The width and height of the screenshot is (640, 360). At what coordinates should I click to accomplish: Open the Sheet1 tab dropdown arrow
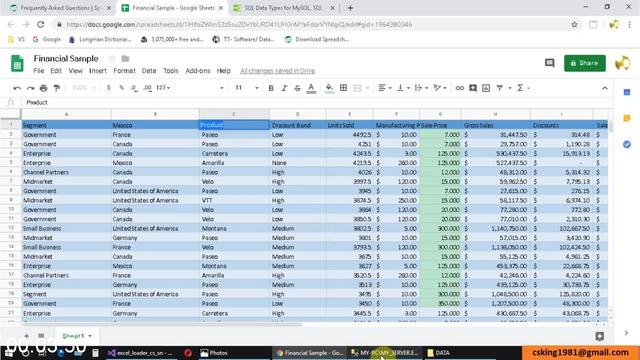pos(90,336)
